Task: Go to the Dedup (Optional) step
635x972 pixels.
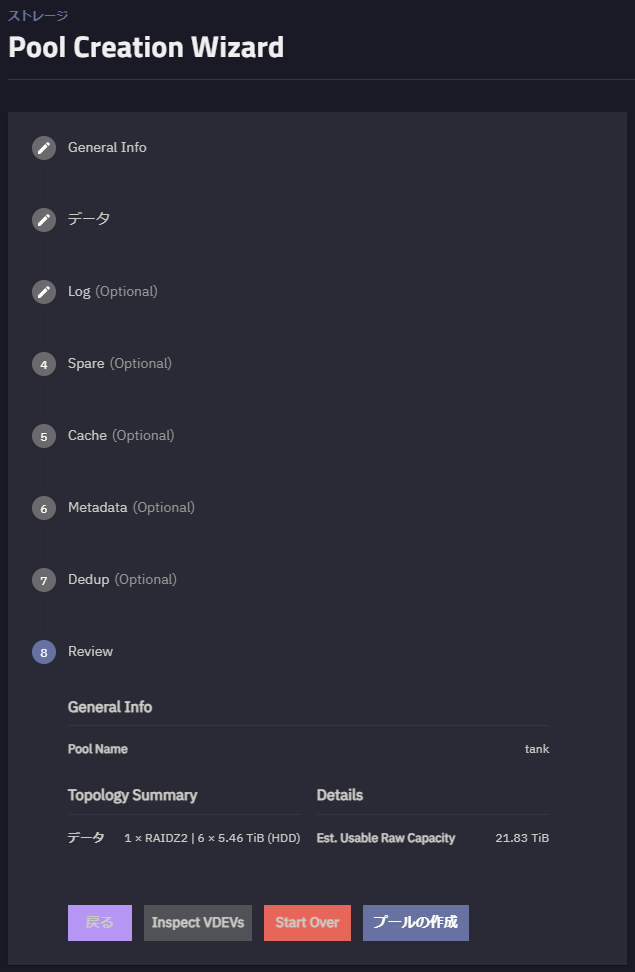Action: [x=122, y=580]
